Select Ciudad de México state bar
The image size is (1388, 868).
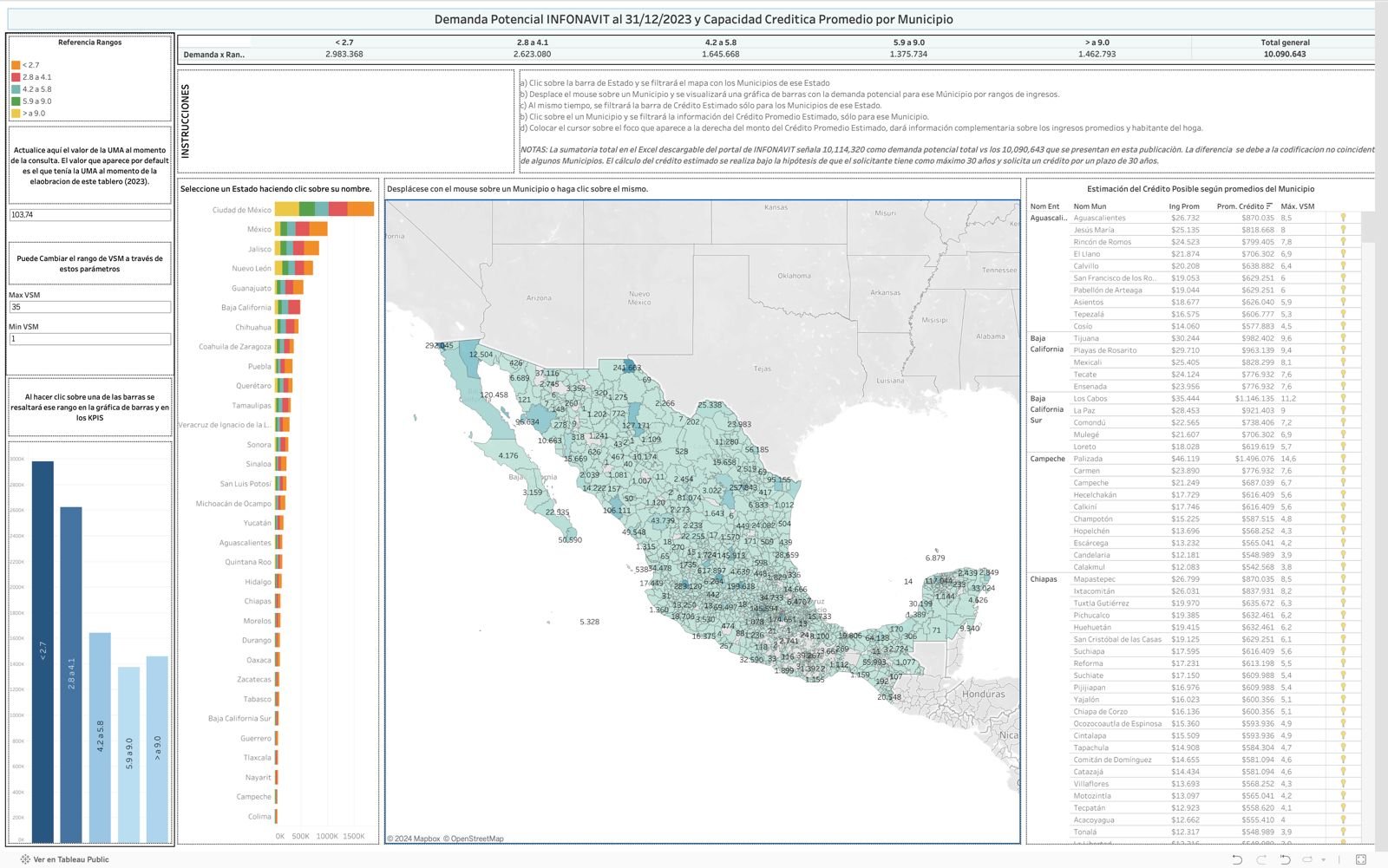pyautogui.click(x=324, y=209)
